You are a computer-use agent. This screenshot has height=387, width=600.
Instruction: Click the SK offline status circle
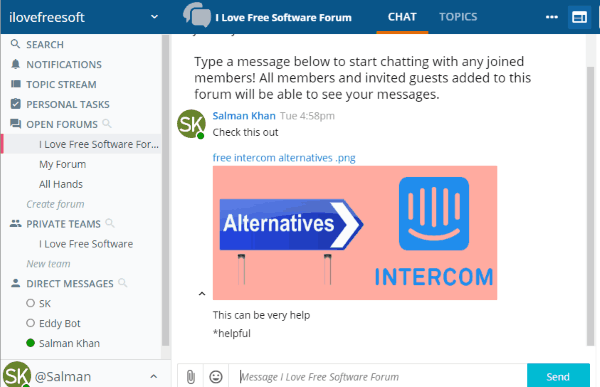click(x=31, y=303)
